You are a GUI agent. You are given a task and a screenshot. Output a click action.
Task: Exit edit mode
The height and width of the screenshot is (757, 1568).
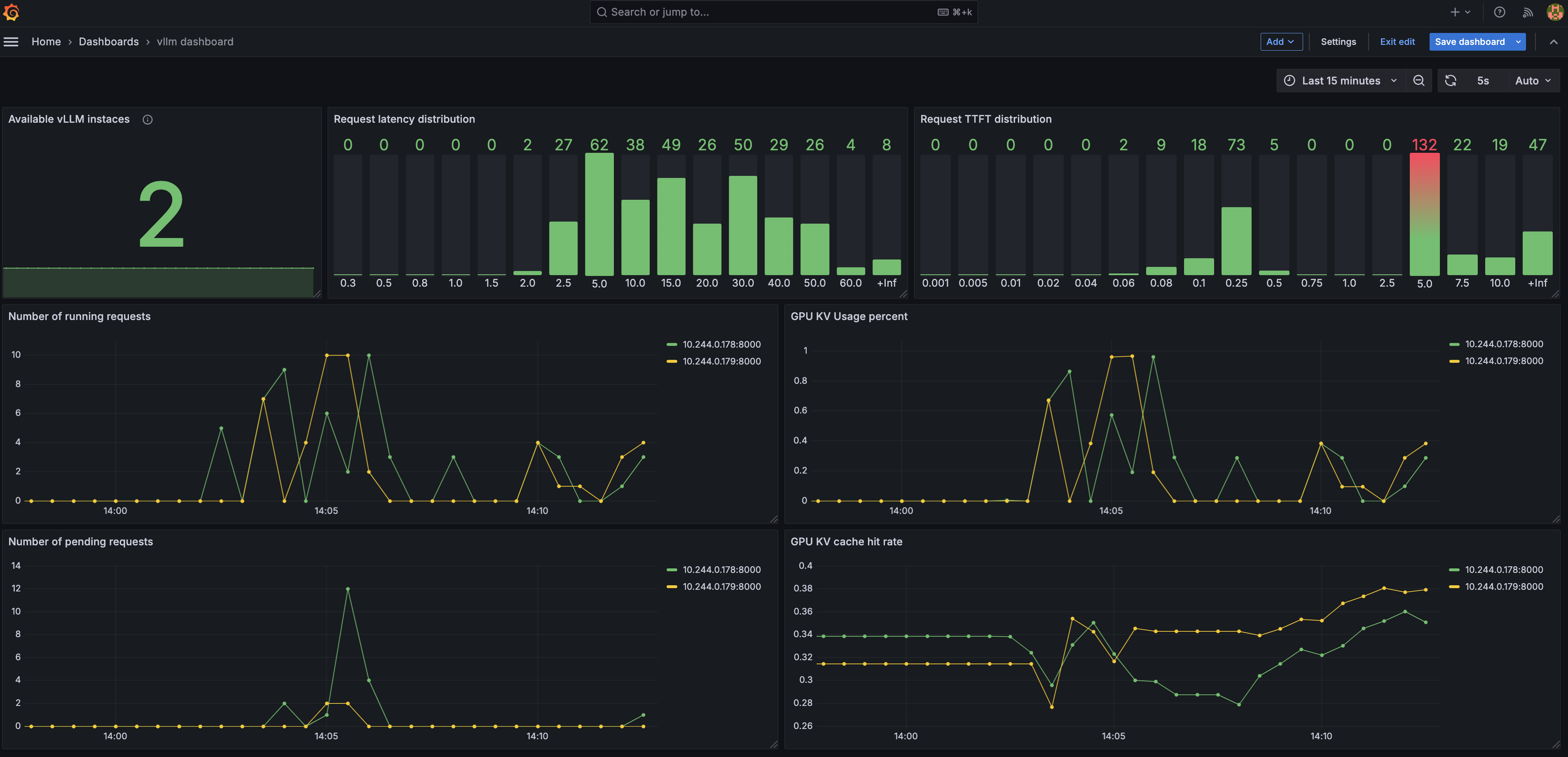[1397, 41]
